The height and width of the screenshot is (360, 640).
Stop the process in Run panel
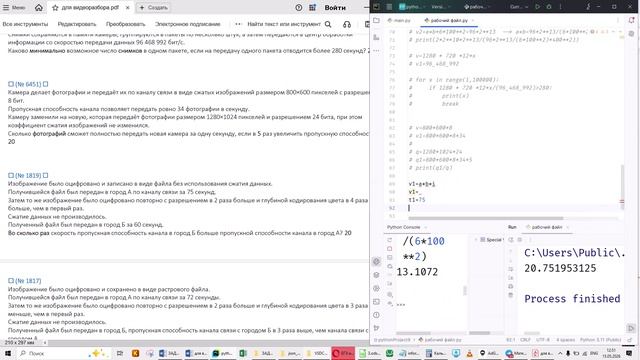(520, 240)
